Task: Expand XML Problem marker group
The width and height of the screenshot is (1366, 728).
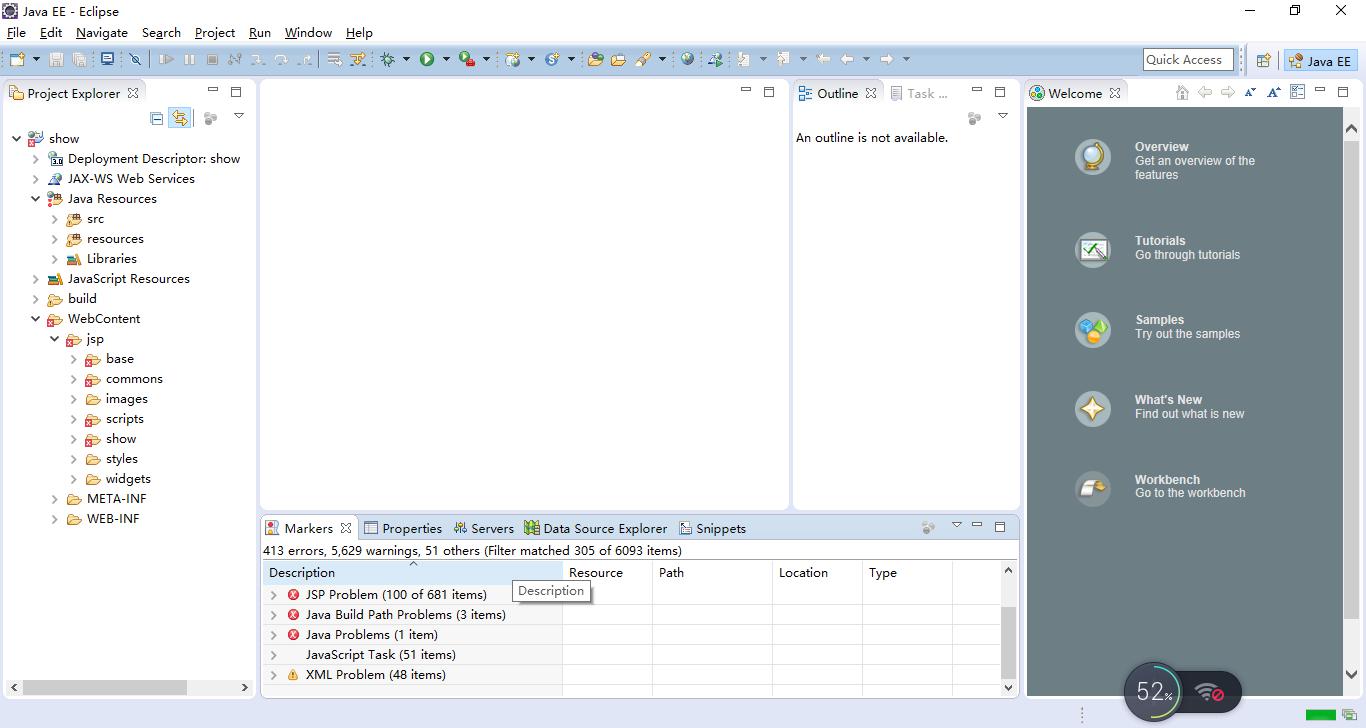Action: pyautogui.click(x=273, y=675)
